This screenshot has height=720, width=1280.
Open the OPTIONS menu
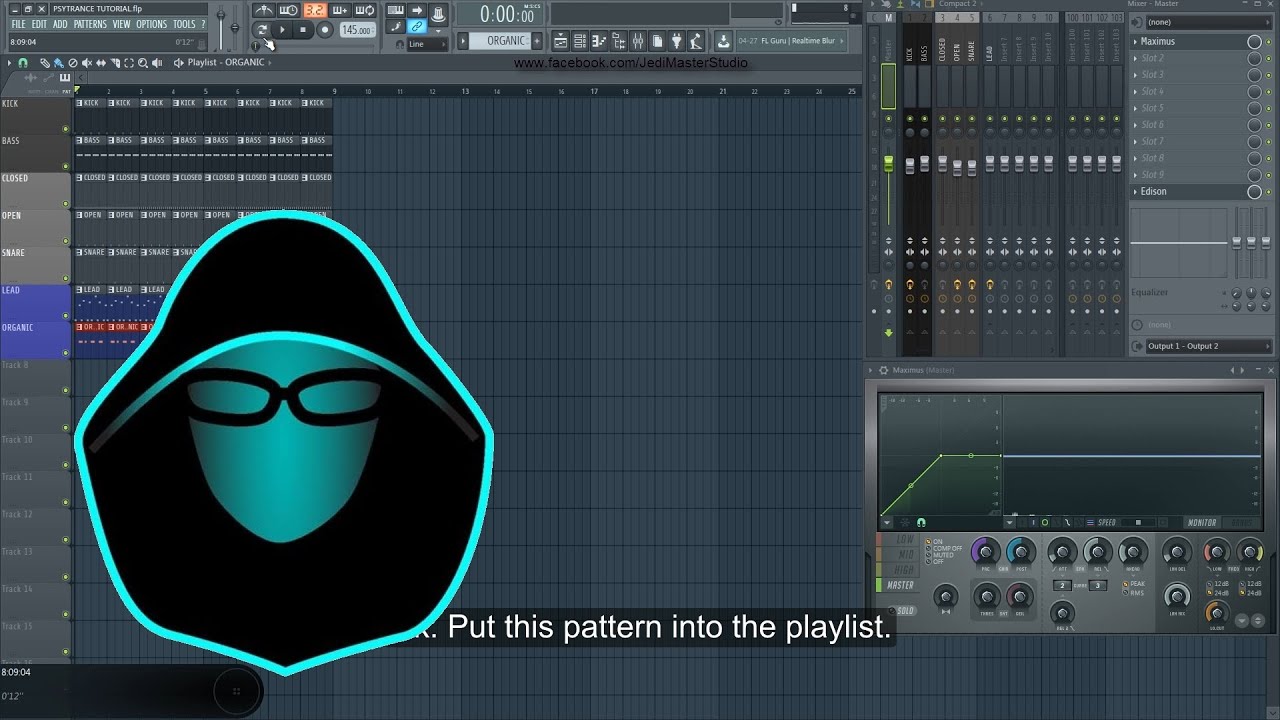pyautogui.click(x=151, y=24)
